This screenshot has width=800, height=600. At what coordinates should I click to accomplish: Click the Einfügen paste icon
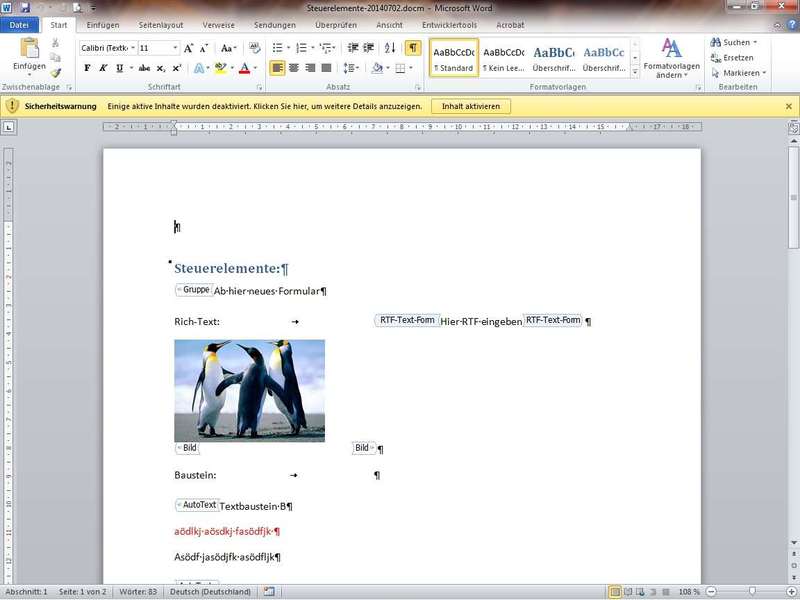(29, 48)
